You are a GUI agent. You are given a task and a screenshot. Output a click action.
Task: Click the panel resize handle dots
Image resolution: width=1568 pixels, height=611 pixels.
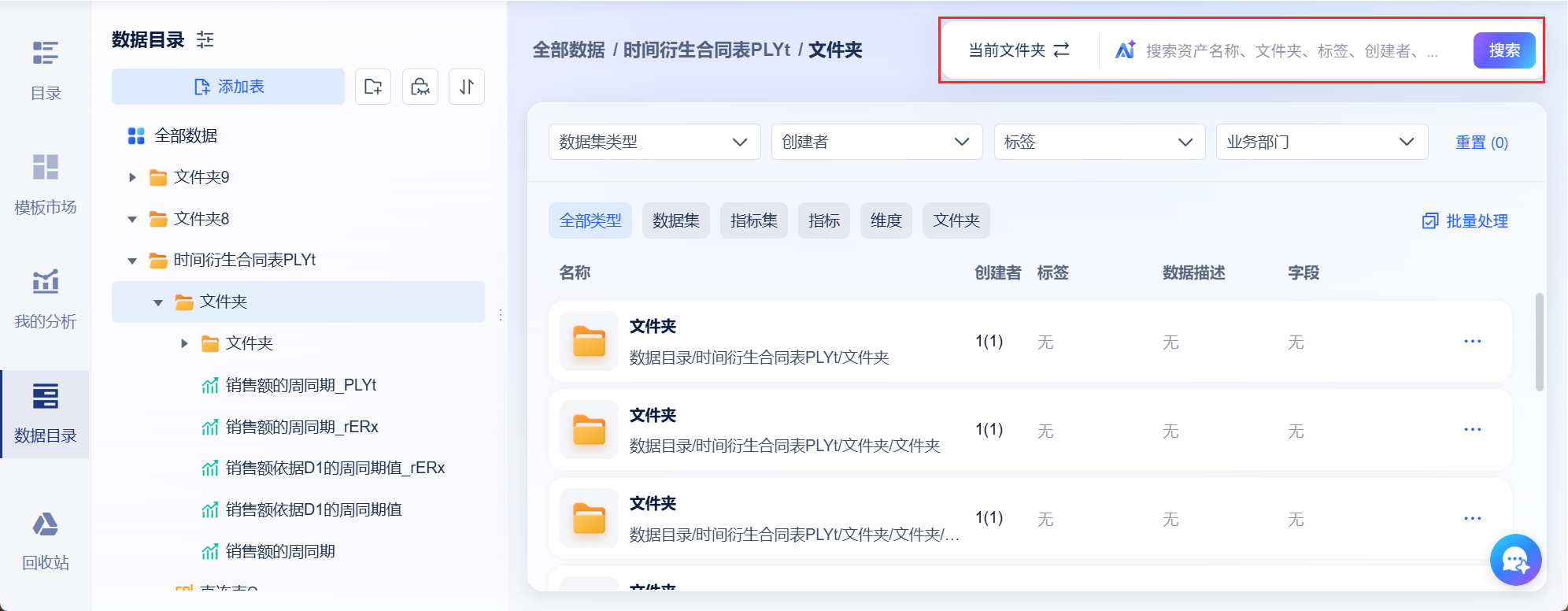point(501,315)
